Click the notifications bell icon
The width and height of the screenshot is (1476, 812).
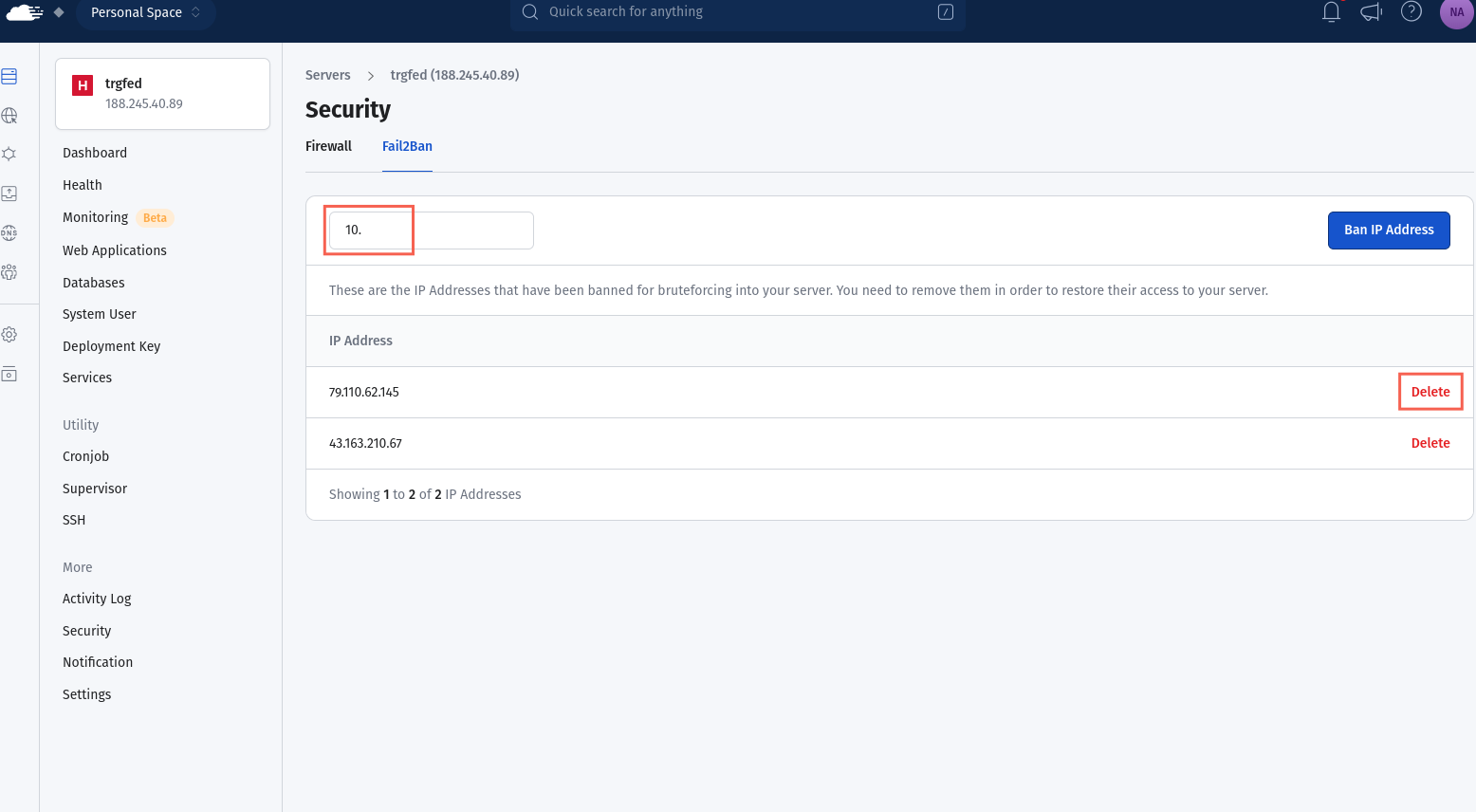[x=1331, y=12]
